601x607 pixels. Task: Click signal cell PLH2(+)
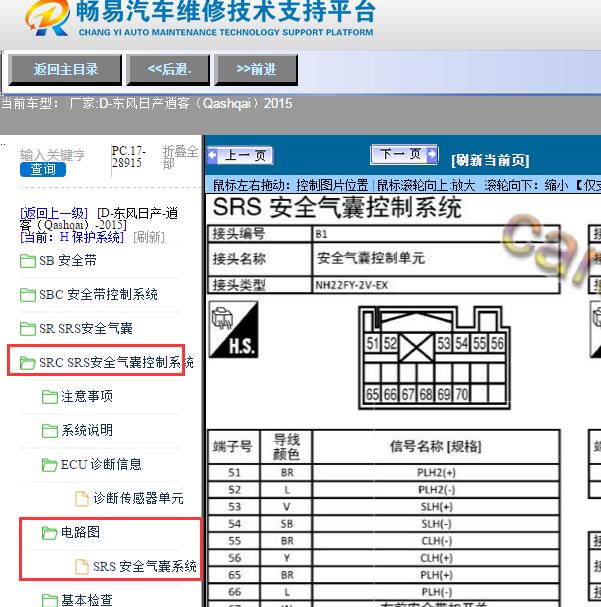436,473
